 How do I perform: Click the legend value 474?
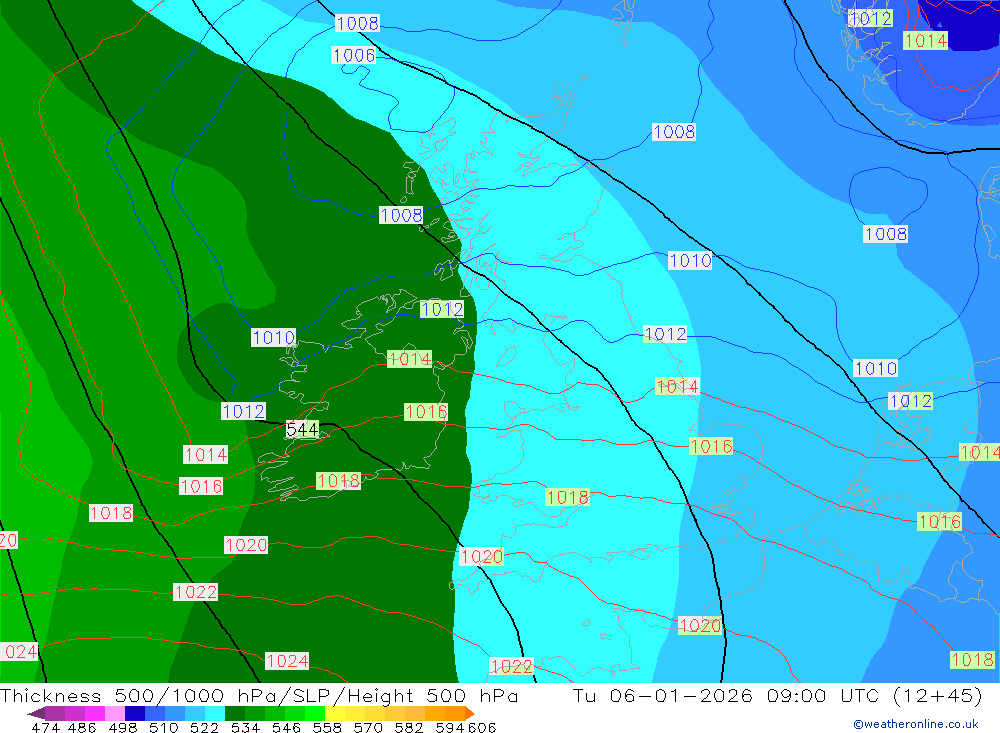coord(45,727)
